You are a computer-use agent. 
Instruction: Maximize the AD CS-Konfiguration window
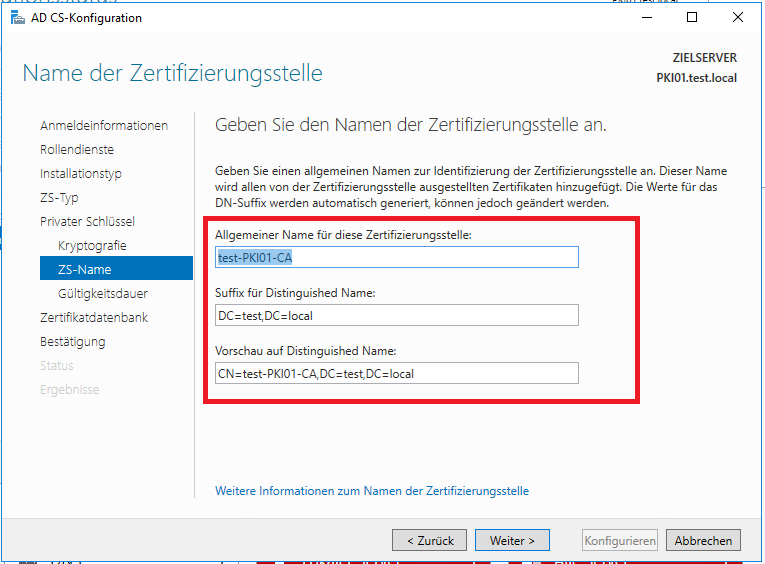(x=692, y=18)
